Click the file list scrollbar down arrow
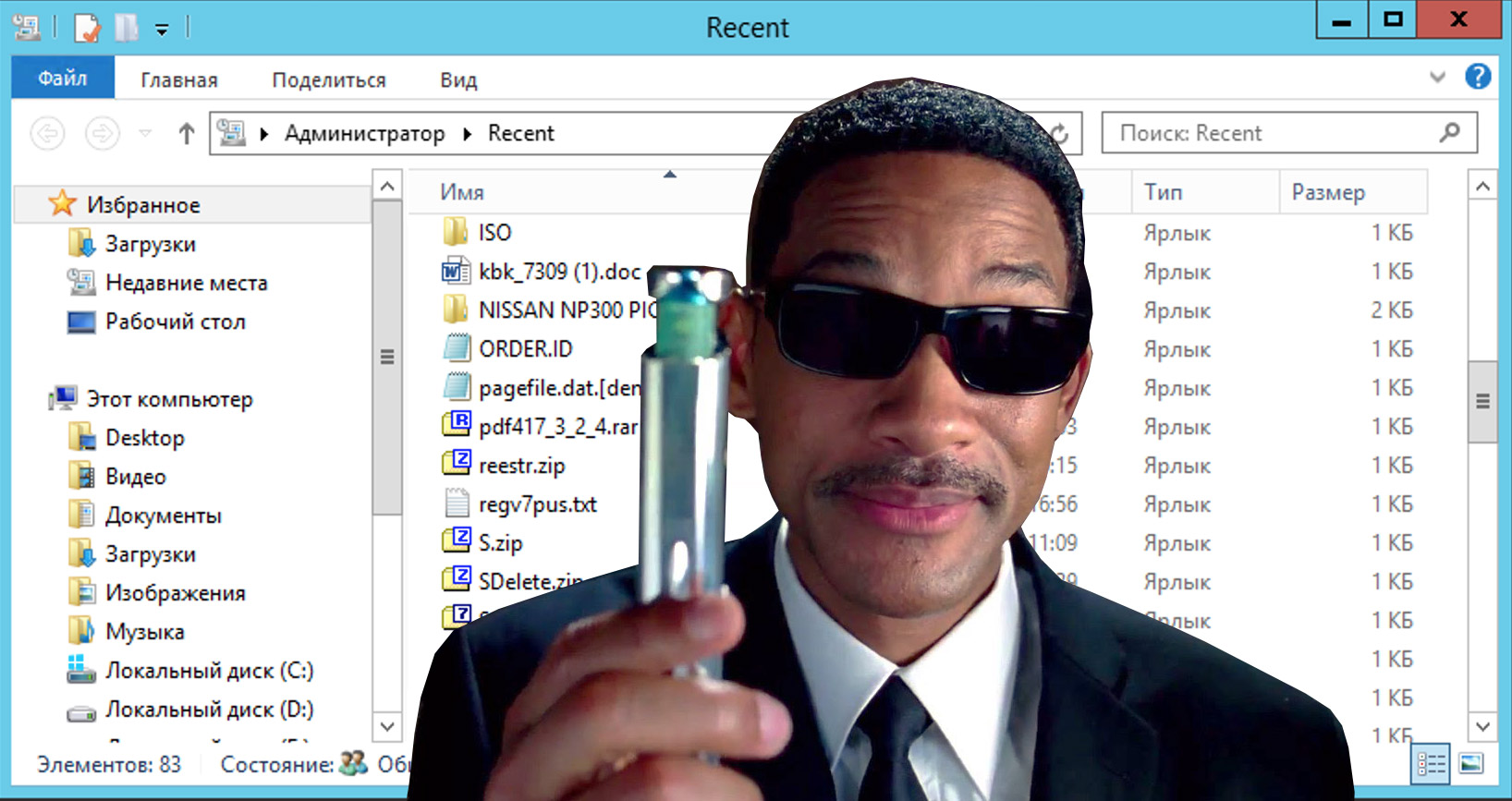This screenshot has width=1512, height=801. (x=1482, y=727)
